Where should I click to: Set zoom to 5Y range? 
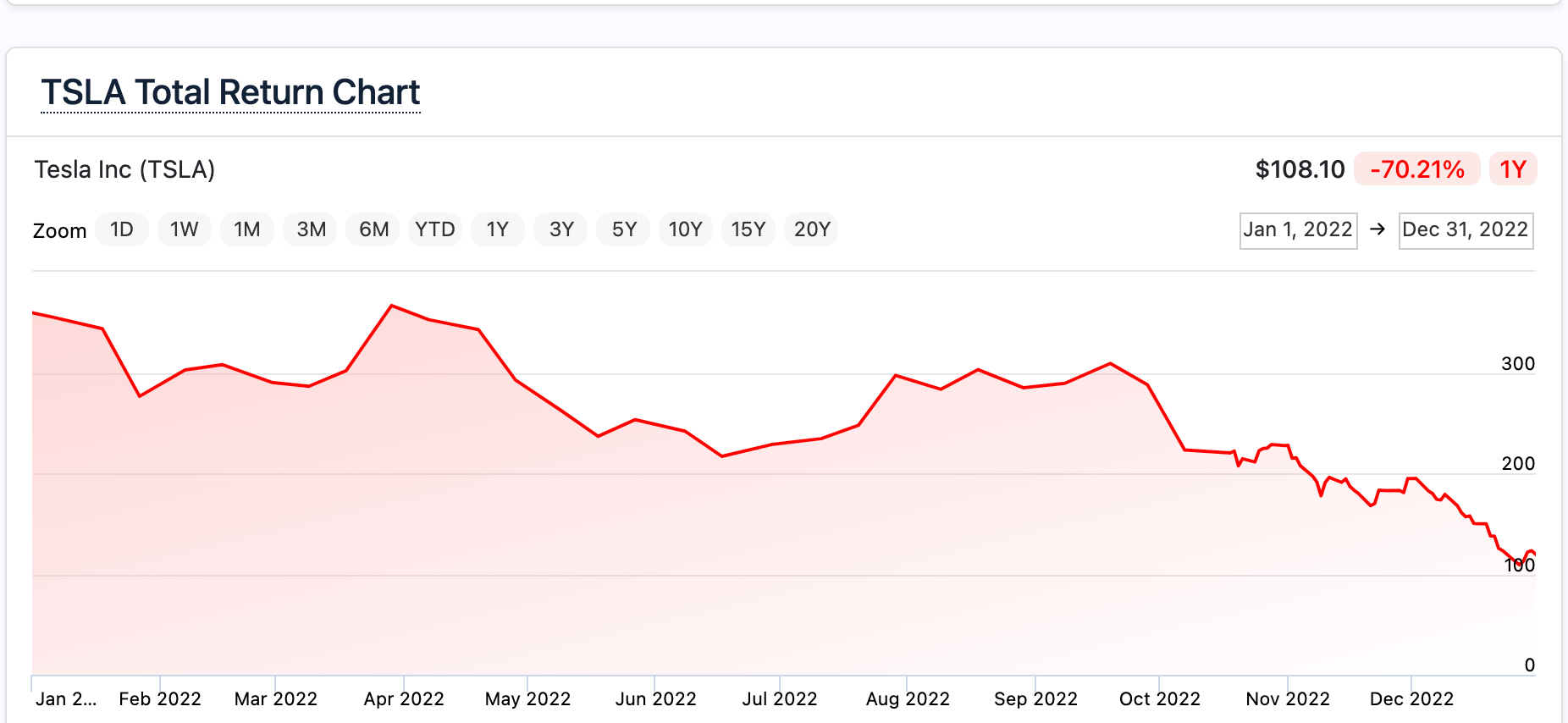tap(624, 229)
